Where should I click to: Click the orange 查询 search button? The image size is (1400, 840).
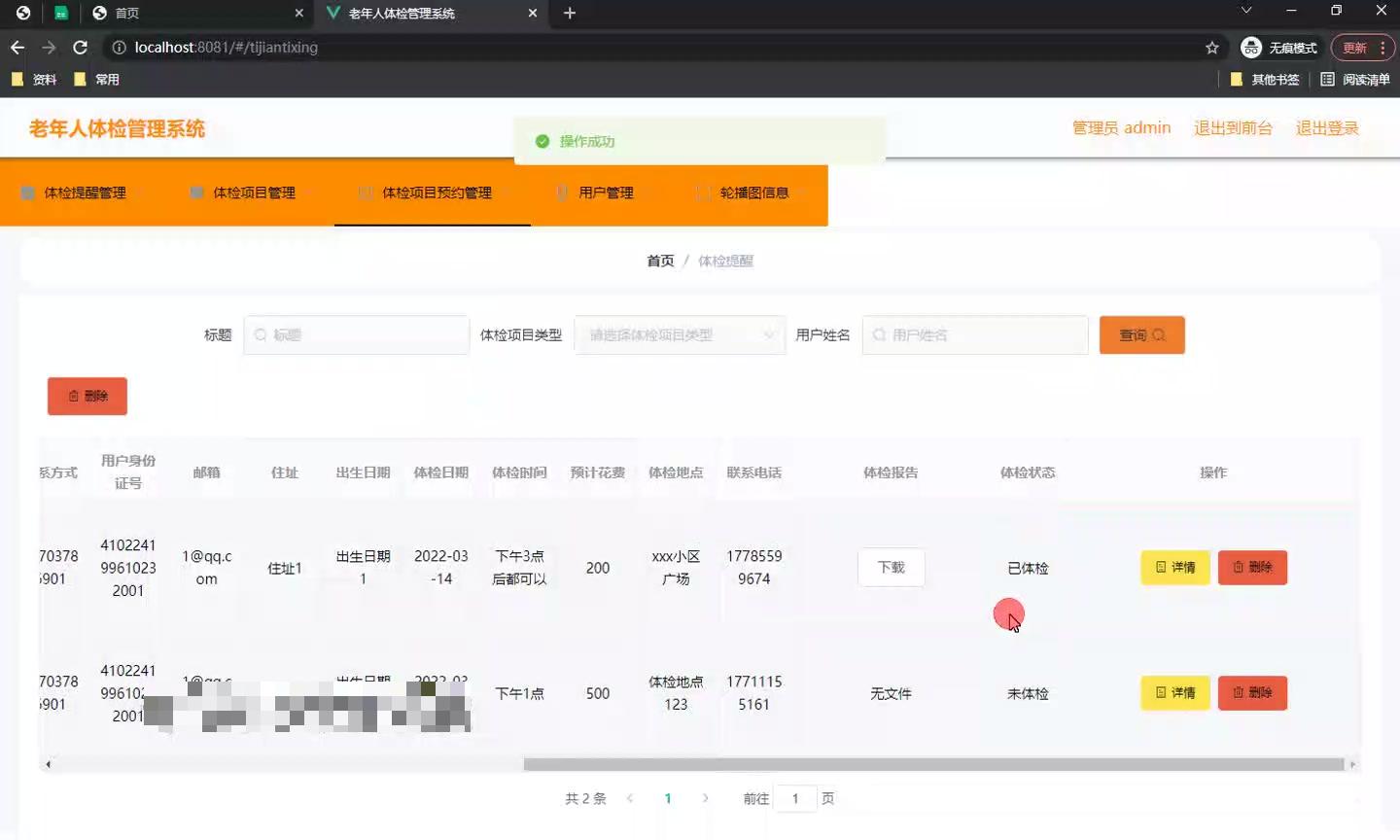pos(1142,334)
